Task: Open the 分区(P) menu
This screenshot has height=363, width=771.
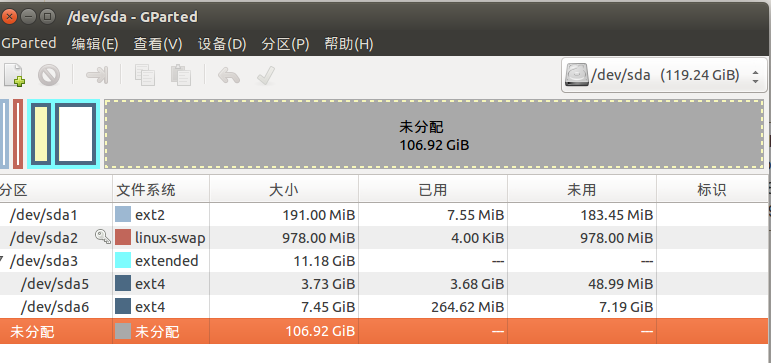Action: click(285, 44)
